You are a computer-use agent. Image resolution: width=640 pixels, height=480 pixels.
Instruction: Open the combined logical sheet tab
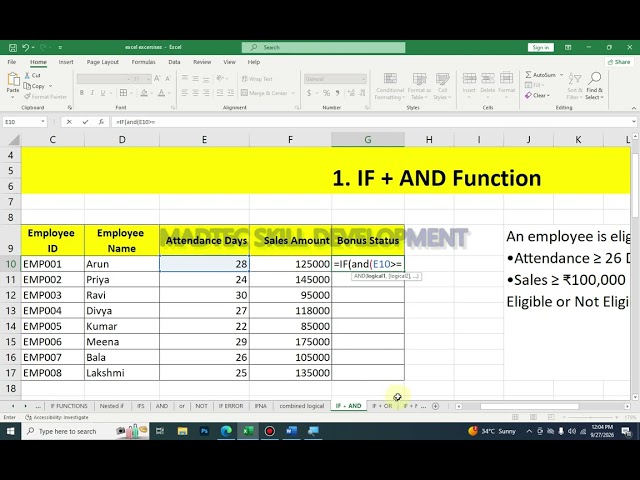pyautogui.click(x=302, y=406)
